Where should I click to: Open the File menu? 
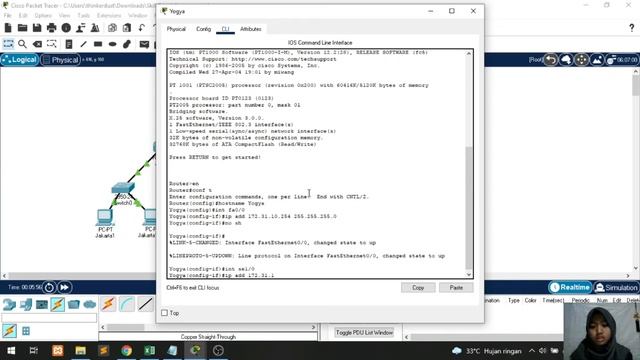(x=8, y=16)
